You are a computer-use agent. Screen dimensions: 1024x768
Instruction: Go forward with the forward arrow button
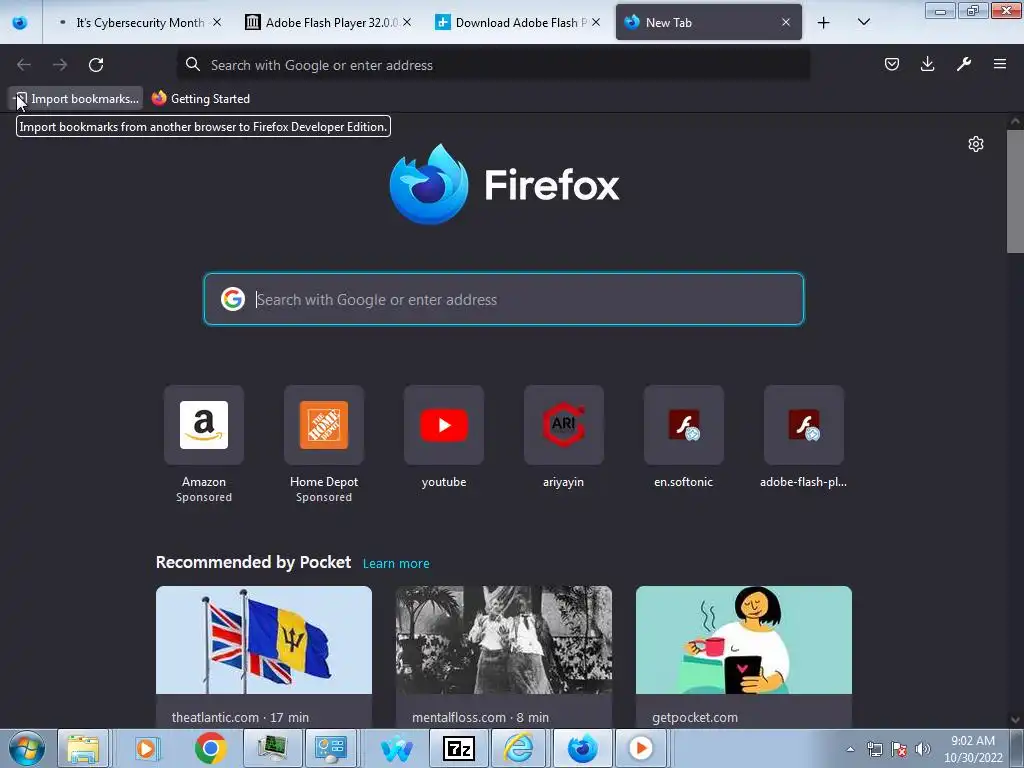(60, 65)
